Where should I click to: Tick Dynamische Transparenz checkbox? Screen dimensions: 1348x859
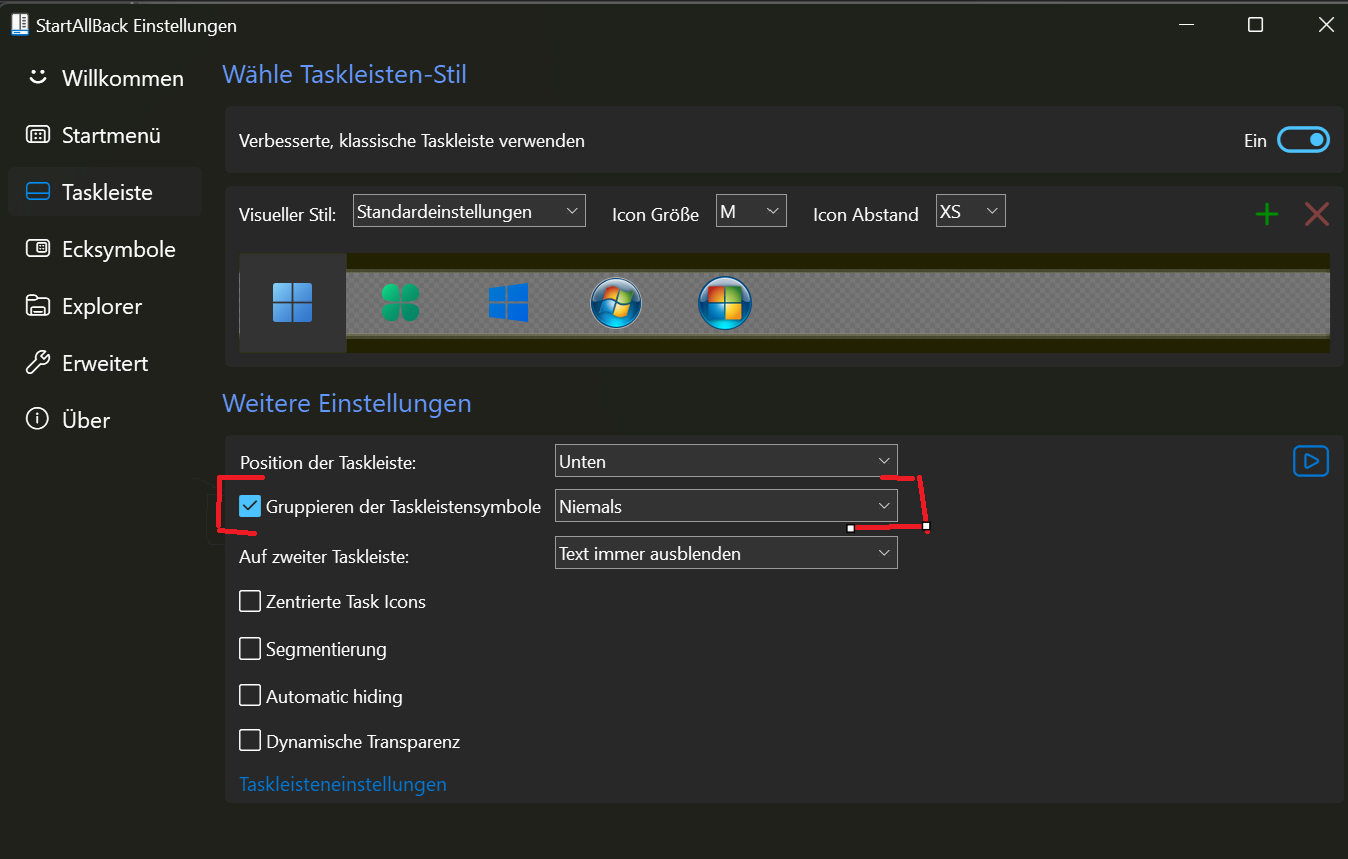click(x=250, y=741)
